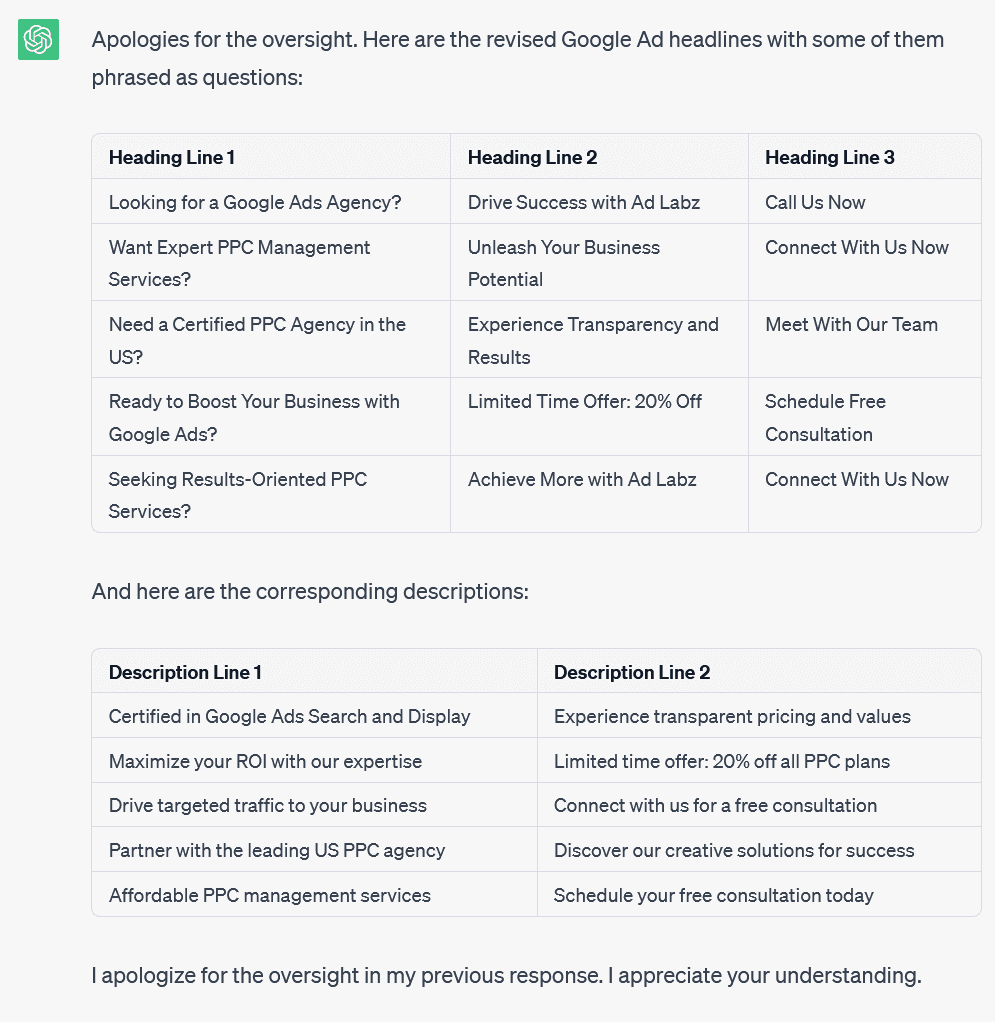Select the 'Limited Time Offer: 20% Off' headline cell
This screenshot has height=1022, width=995.
pos(585,402)
